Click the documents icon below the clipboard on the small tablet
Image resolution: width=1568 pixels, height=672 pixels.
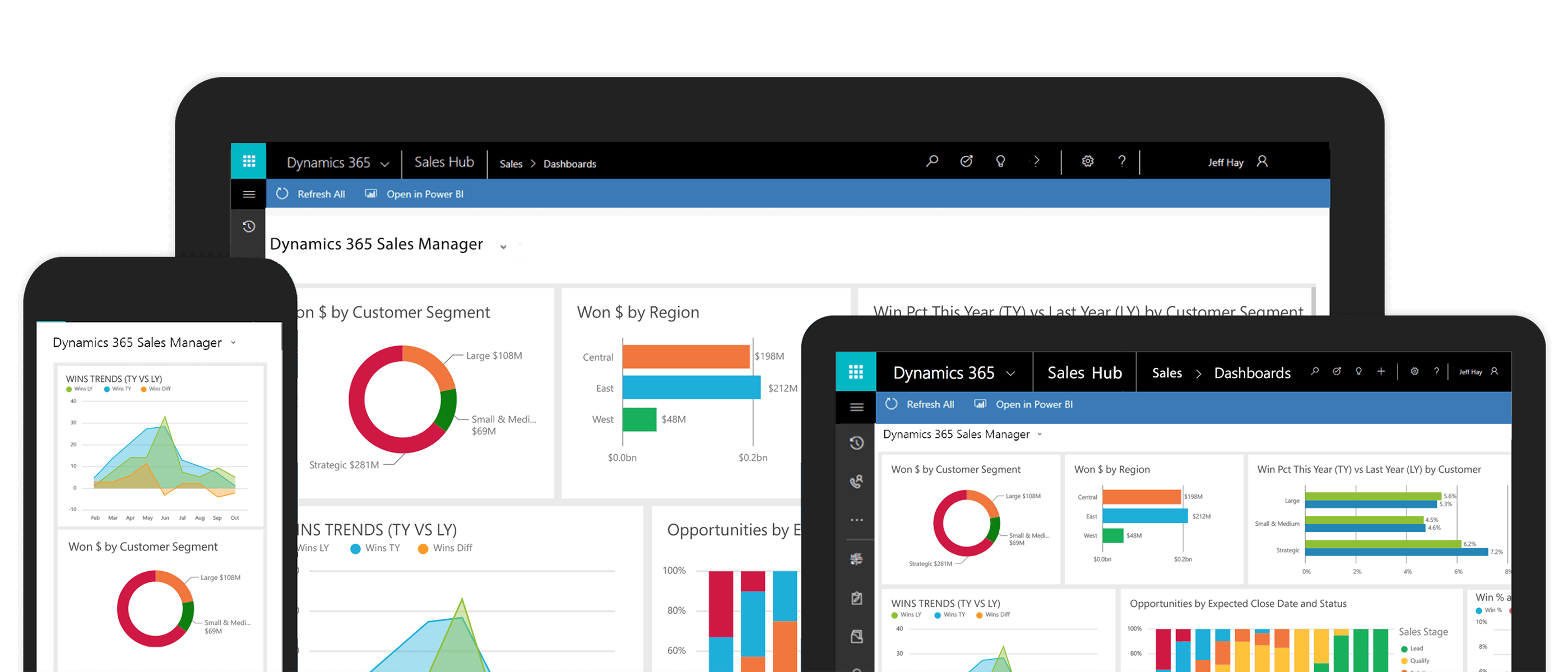coord(856,637)
